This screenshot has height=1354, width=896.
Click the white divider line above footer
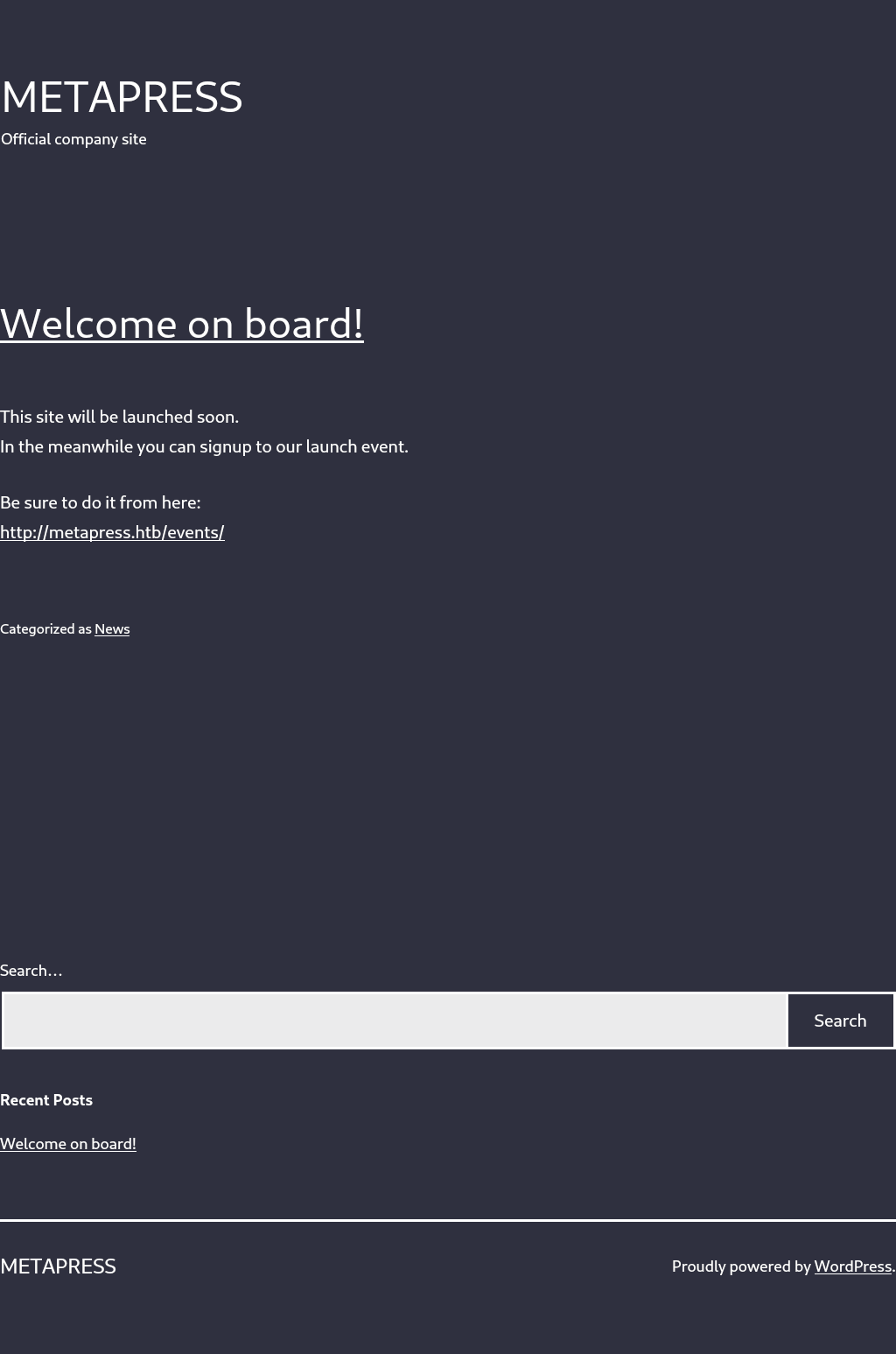click(x=448, y=1220)
